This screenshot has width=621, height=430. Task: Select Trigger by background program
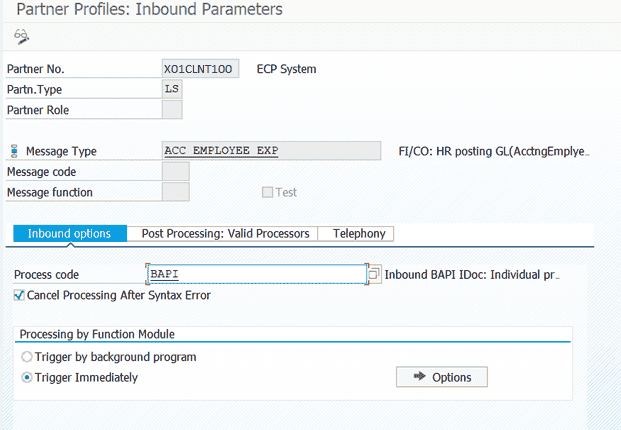(27, 357)
